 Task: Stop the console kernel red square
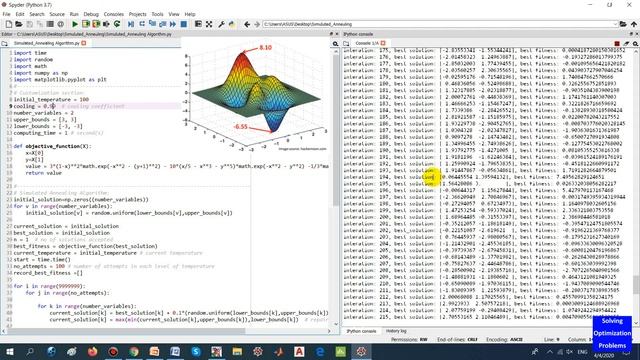[617, 43]
